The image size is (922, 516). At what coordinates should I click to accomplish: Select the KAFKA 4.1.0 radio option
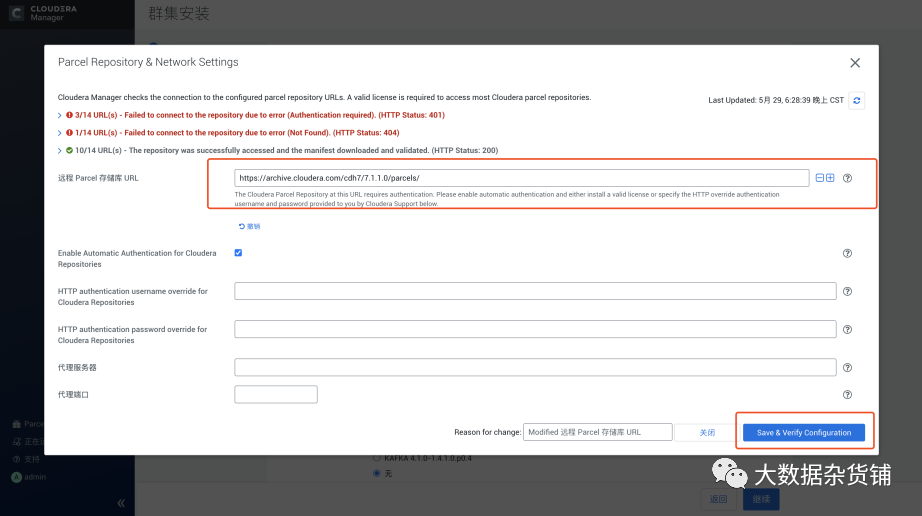coord(376,458)
